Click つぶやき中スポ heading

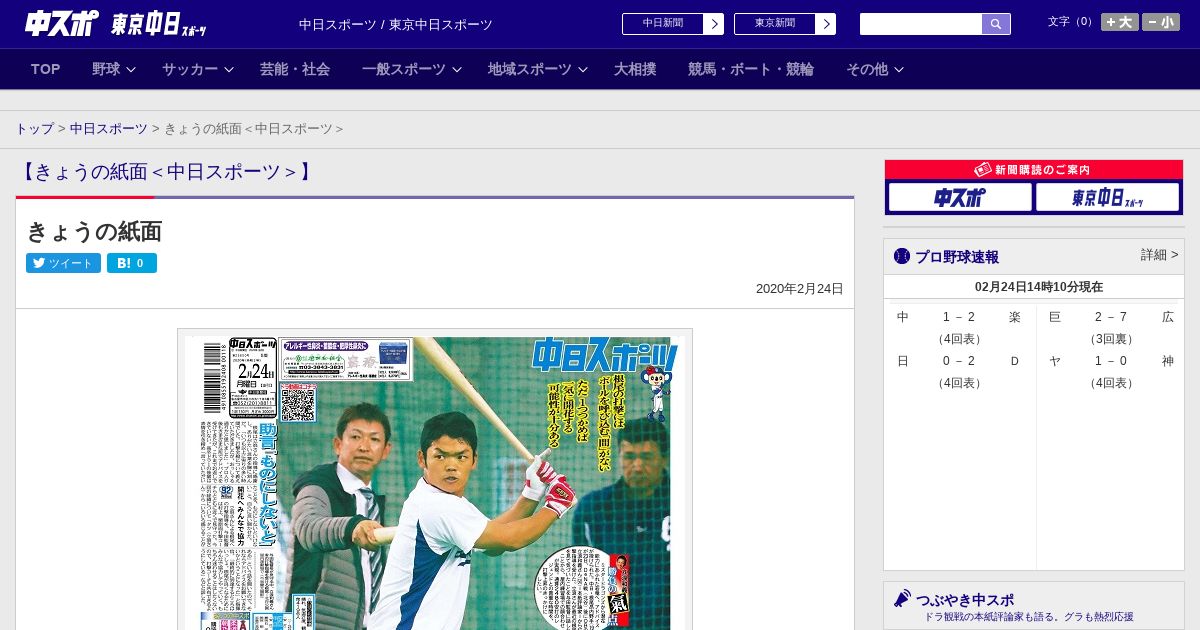965,600
